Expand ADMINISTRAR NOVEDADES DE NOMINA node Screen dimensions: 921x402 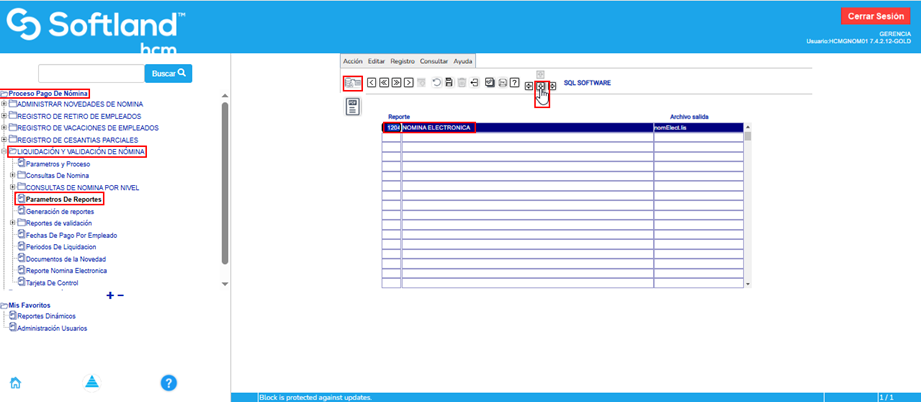(5, 104)
